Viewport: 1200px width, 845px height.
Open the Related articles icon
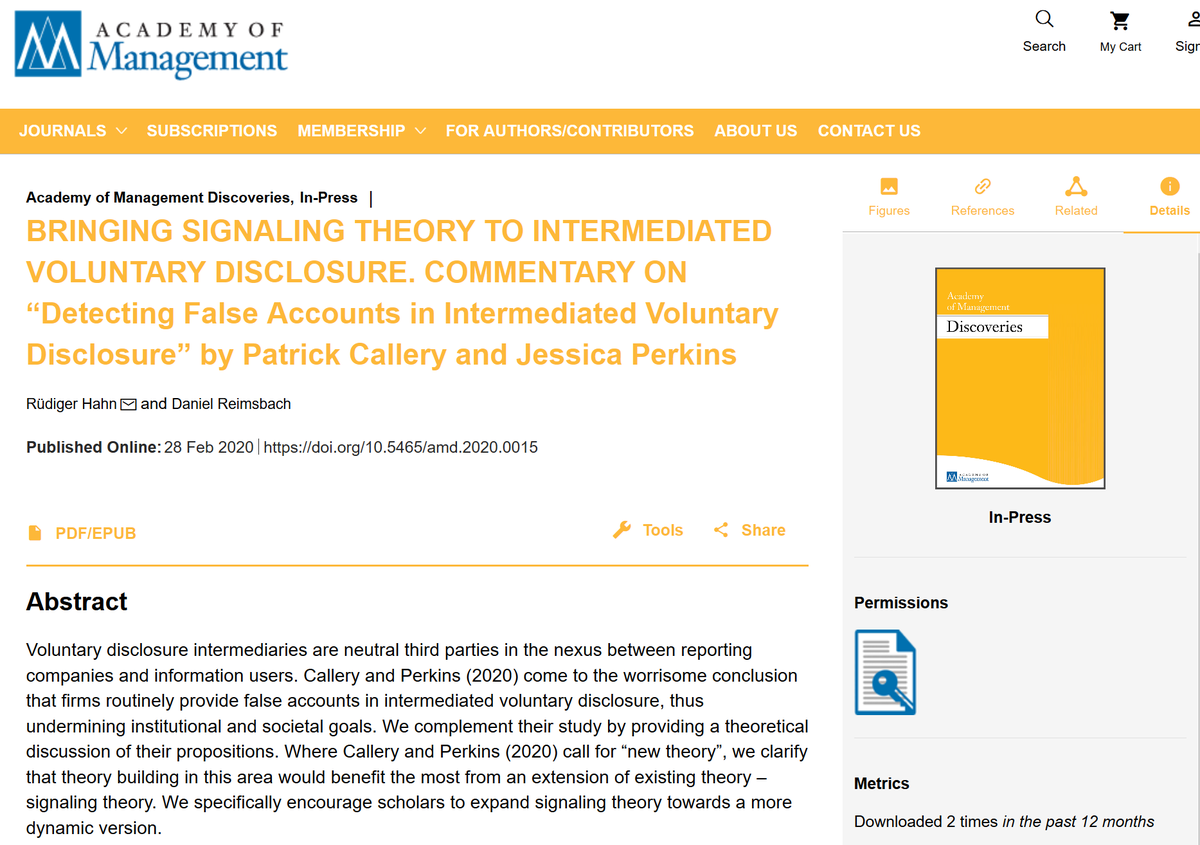pyautogui.click(x=1076, y=186)
